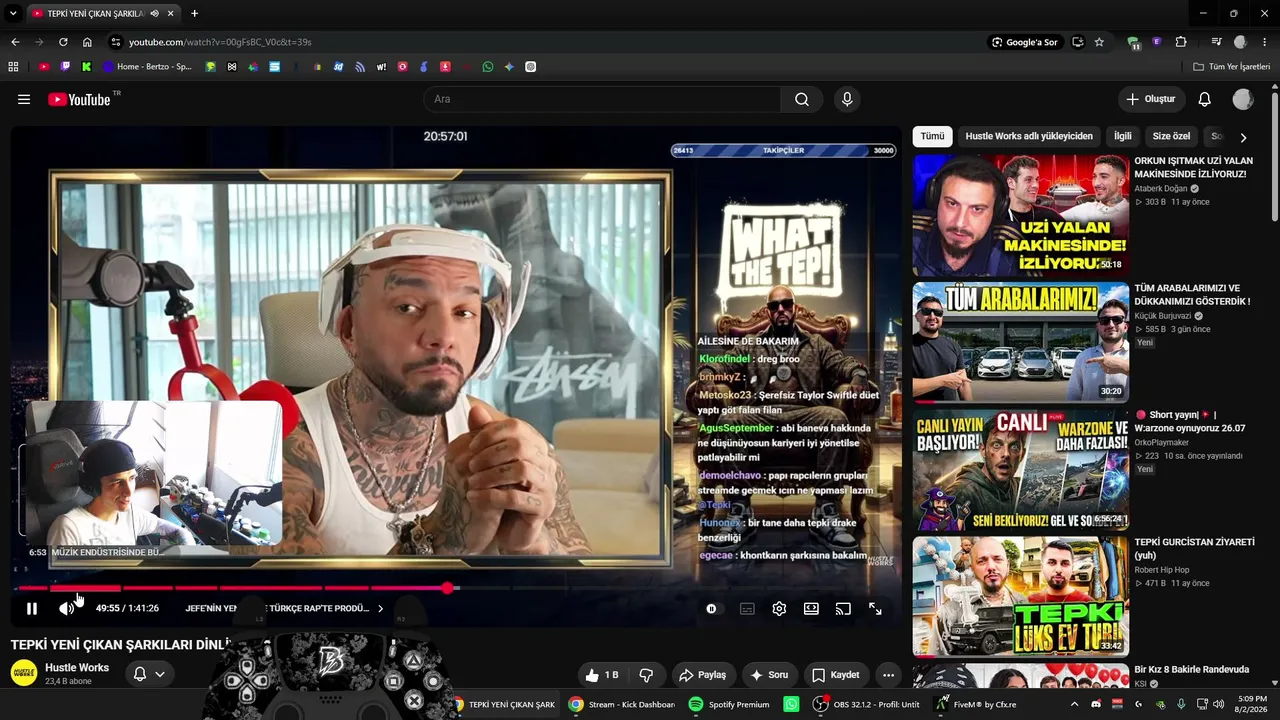Select the 'Size özel' filter chip
Image resolution: width=1280 pixels, height=720 pixels.
[x=1171, y=136]
